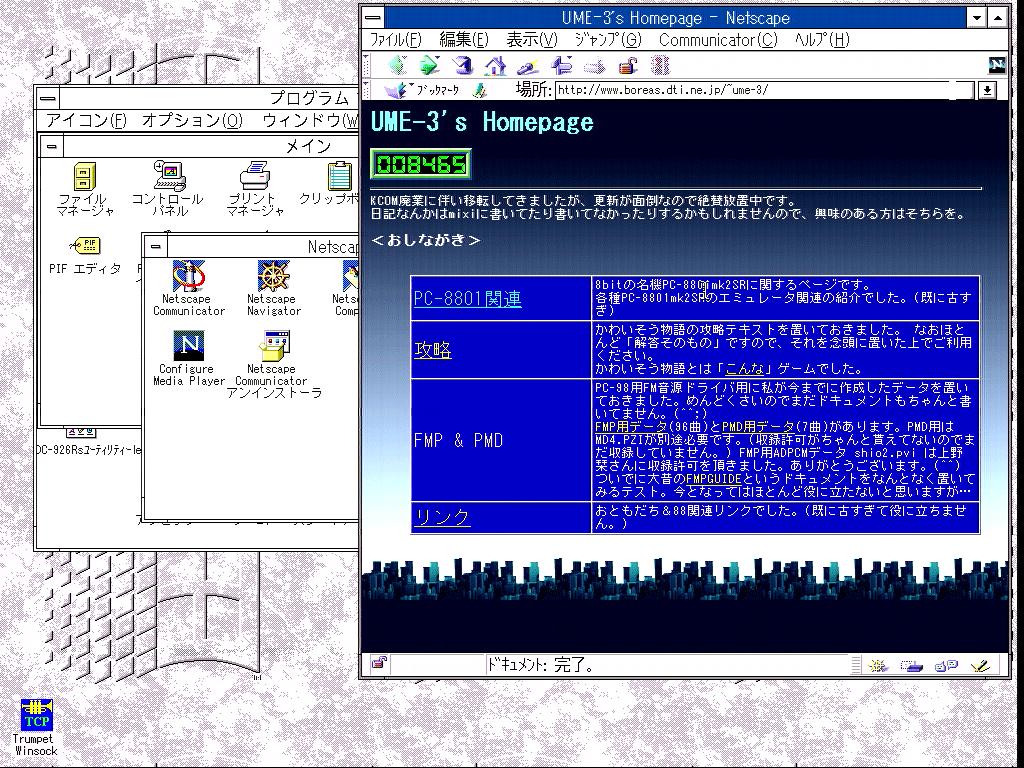This screenshot has height=768, width=1024.
Task: Open search using the flashlight toolbar icon
Action: coord(524,65)
